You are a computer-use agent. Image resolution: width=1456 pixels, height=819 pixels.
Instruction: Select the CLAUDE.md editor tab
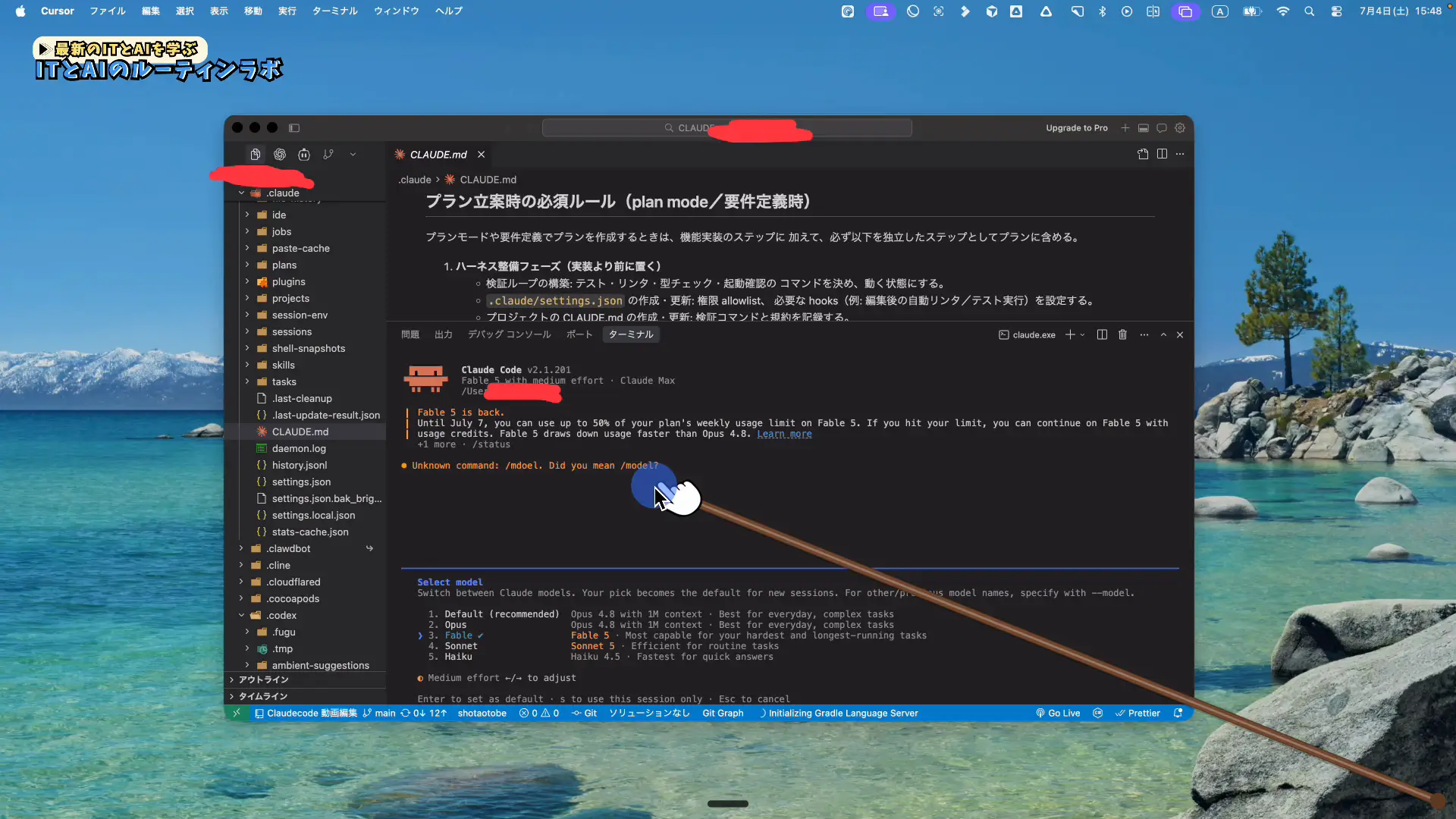click(438, 155)
